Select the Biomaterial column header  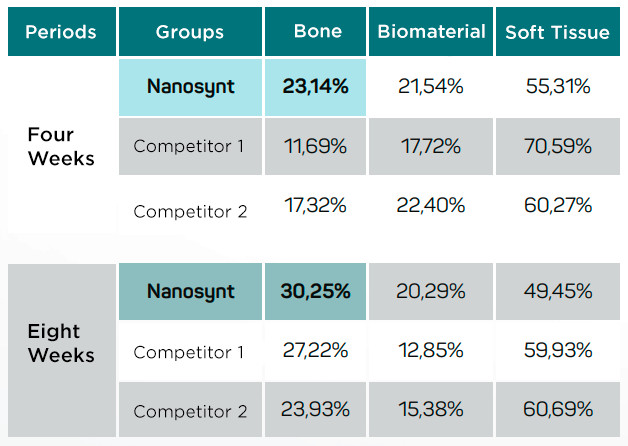430,32
